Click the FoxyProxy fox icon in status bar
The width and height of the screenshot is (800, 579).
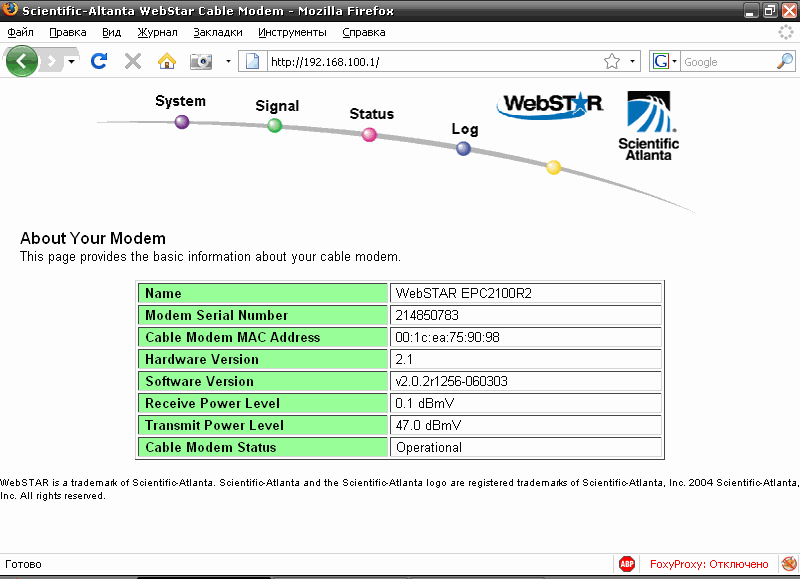[x=789, y=564]
